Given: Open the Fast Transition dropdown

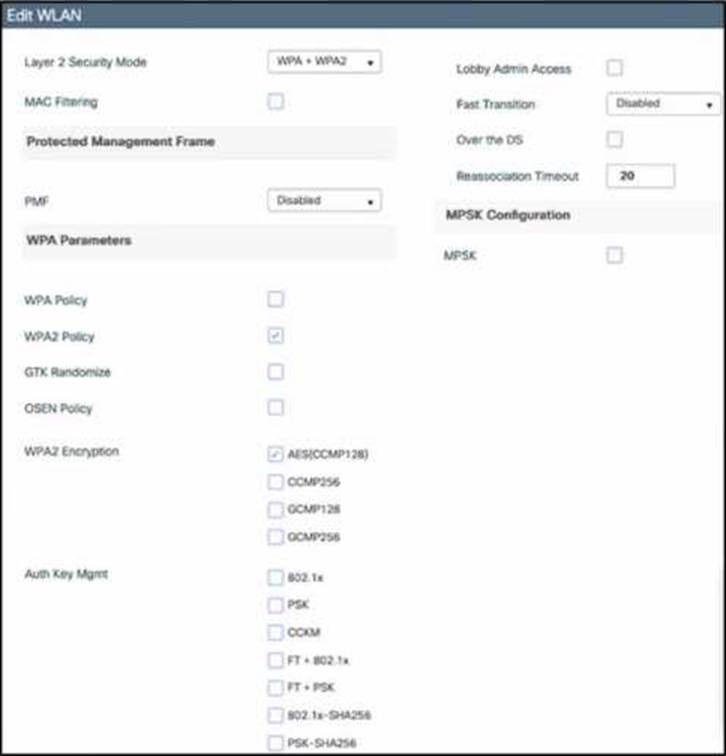Looking at the screenshot, I should pos(663,104).
